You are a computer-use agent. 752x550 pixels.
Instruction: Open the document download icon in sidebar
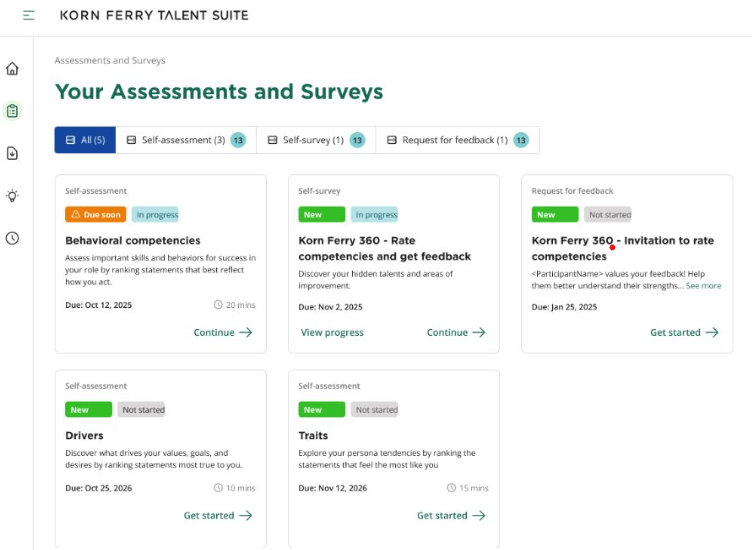coord(12,153)
